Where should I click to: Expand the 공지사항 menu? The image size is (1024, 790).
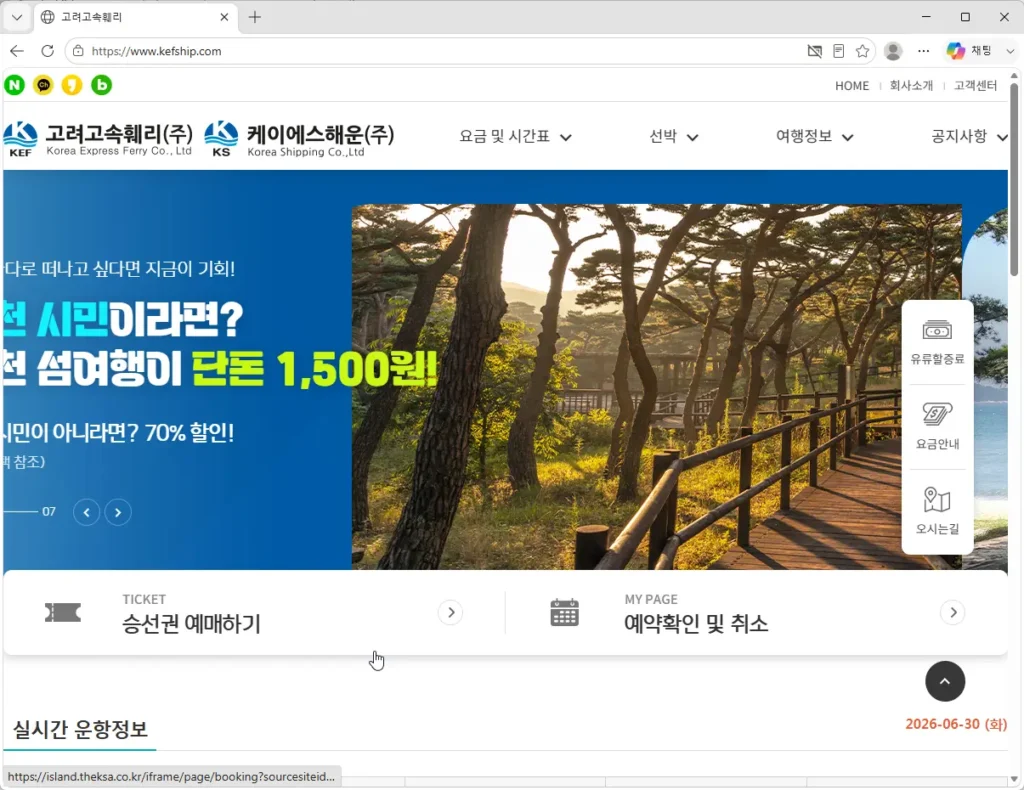click(x=969, y=136)
